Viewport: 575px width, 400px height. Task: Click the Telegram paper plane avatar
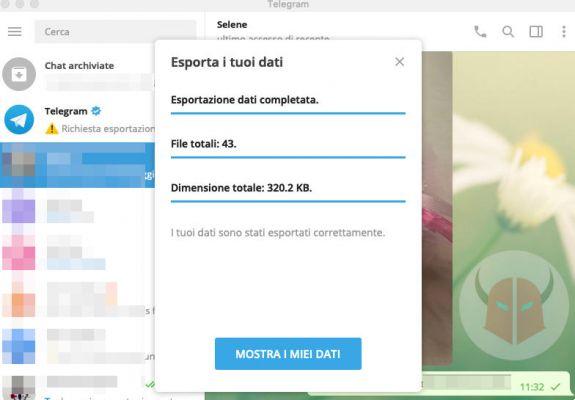coord(19,120)
